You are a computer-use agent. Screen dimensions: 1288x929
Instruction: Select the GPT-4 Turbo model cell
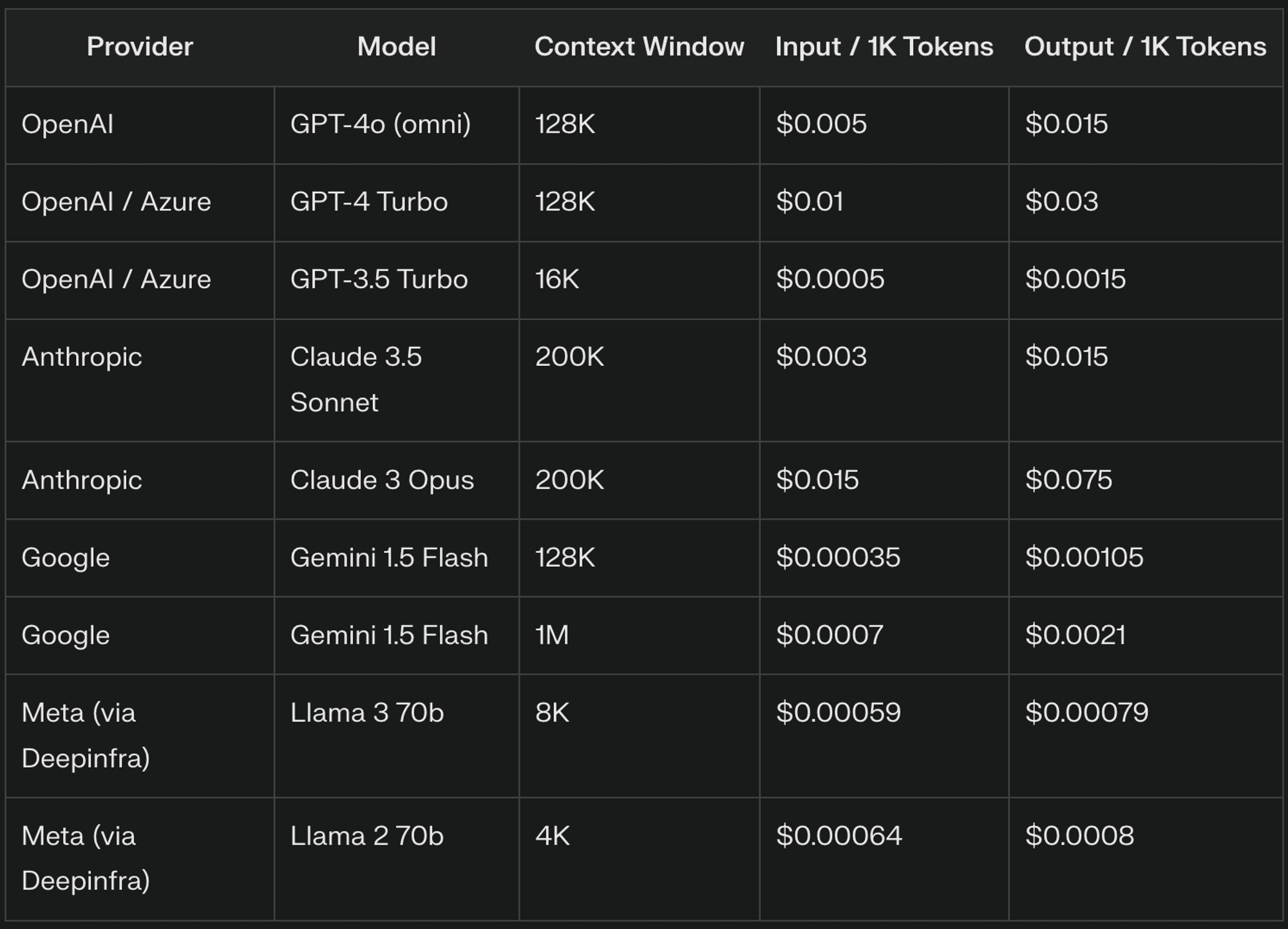[x=397, y=203]
